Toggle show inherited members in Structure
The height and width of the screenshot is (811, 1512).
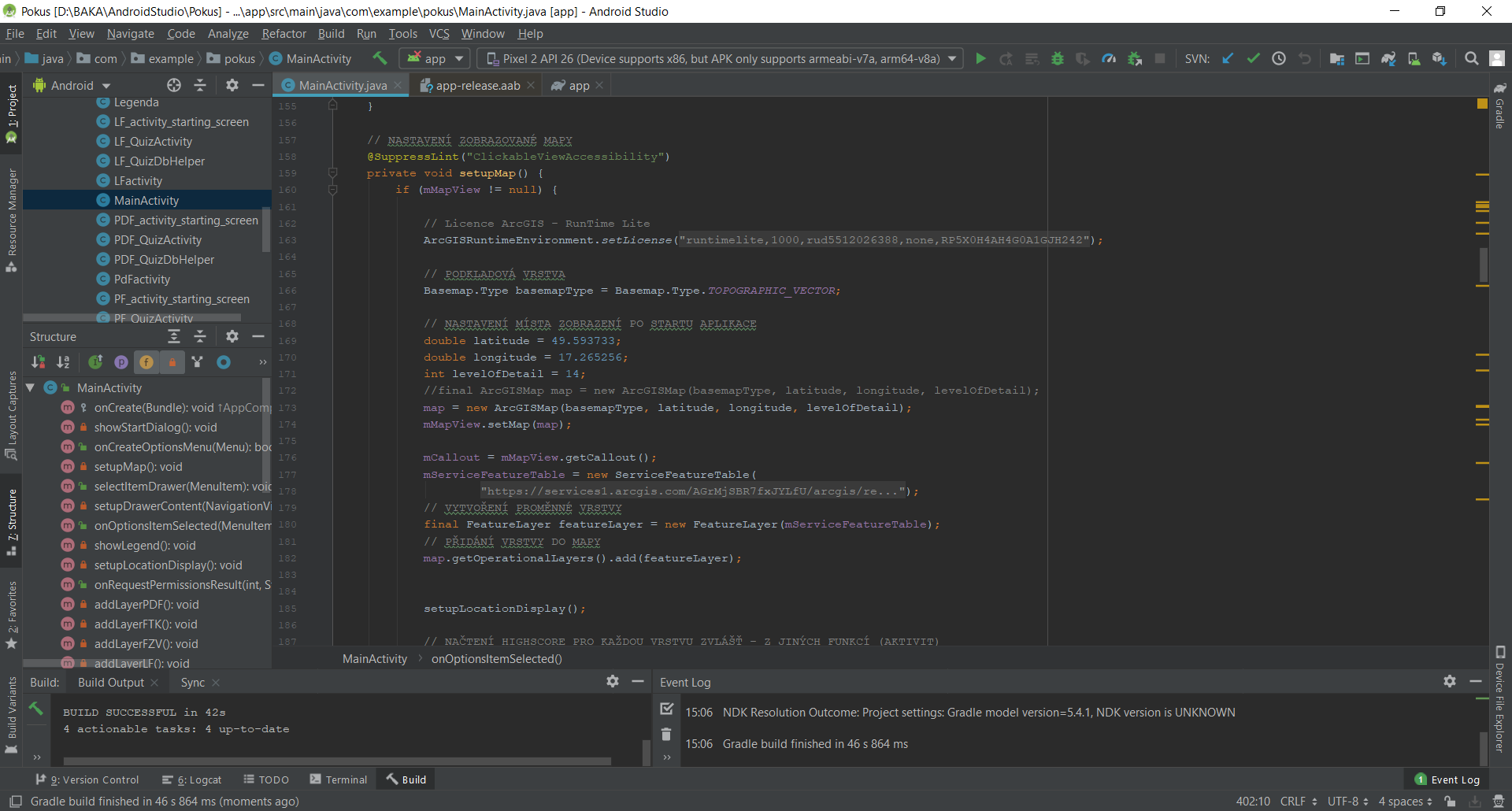(95, 362)
